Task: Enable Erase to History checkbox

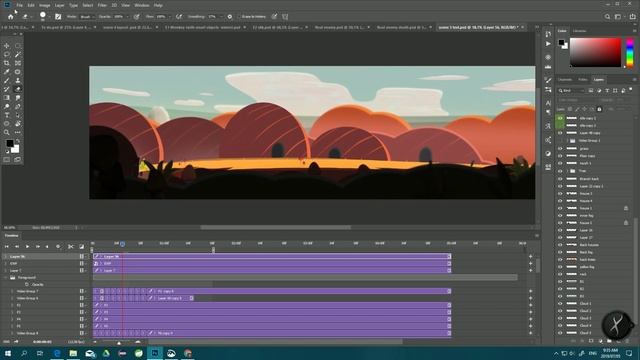Action: point(239,17)
